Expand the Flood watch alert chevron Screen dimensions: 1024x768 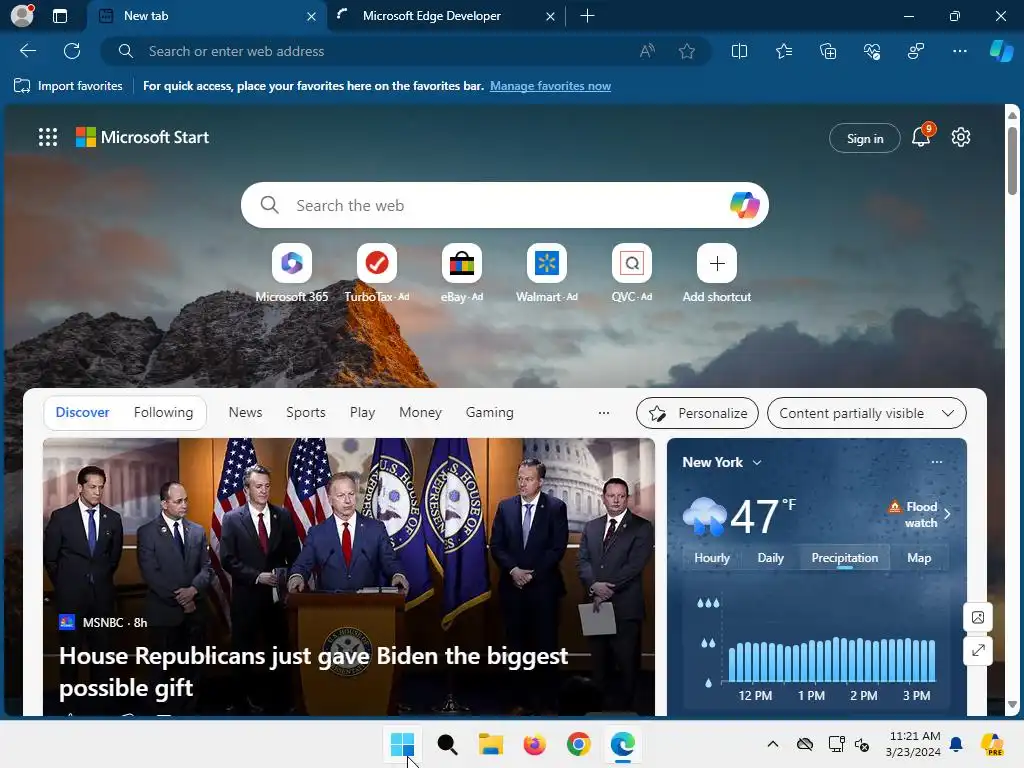(947, 514)
